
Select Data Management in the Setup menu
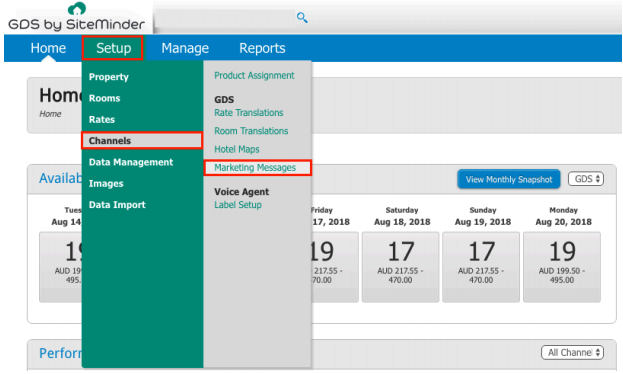pos(131,162)
